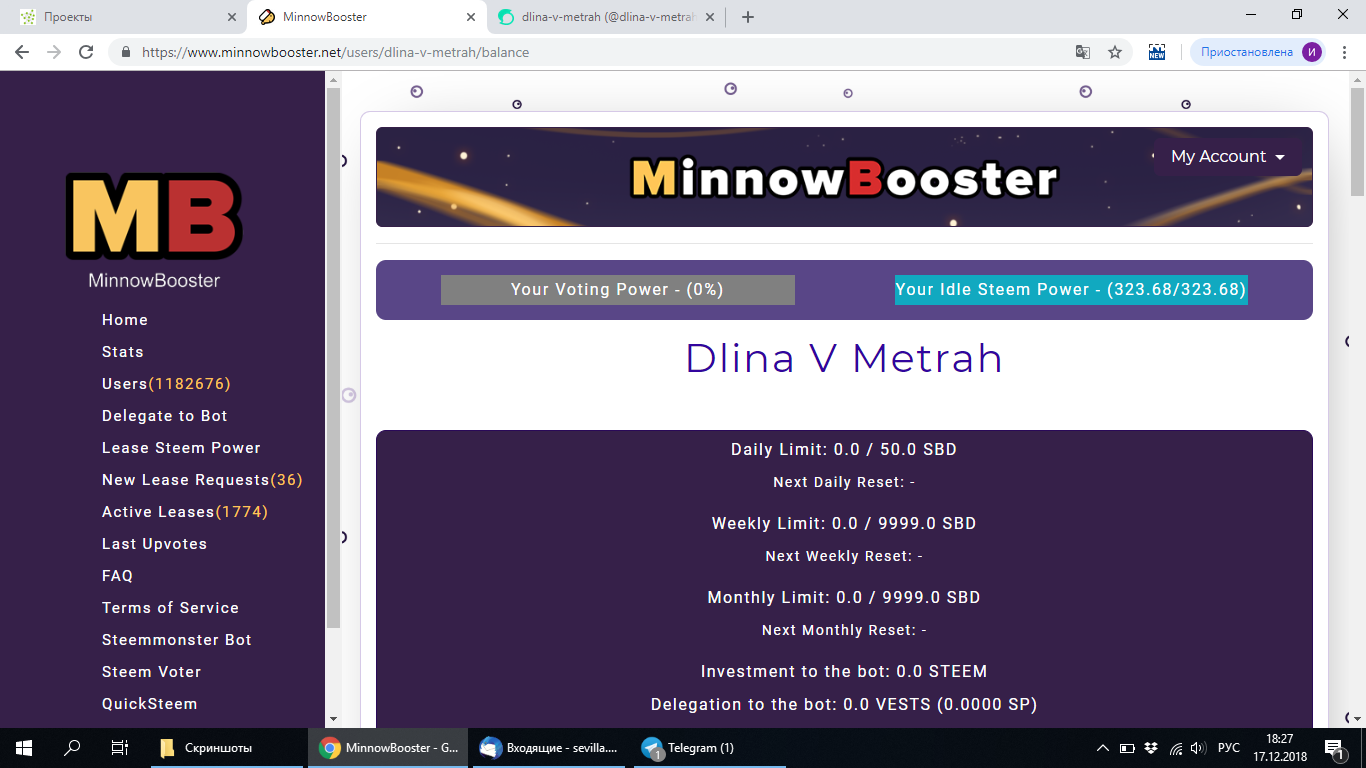Screen dimensions: 1366x768
Task: Switch the РУС input language
Action: coord(1229,748)
